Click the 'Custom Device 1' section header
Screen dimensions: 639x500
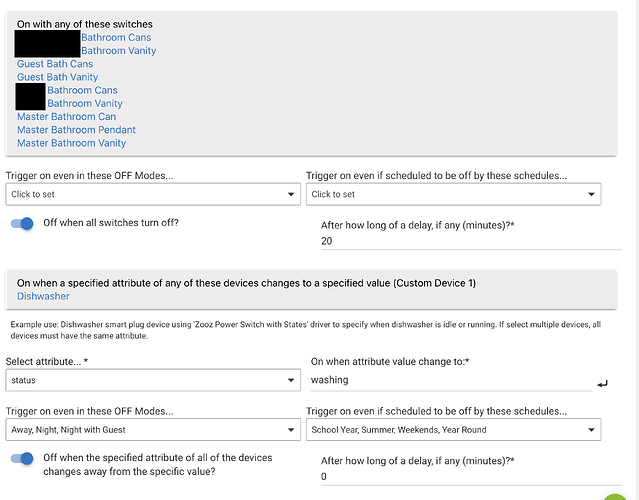pos(246,283)
